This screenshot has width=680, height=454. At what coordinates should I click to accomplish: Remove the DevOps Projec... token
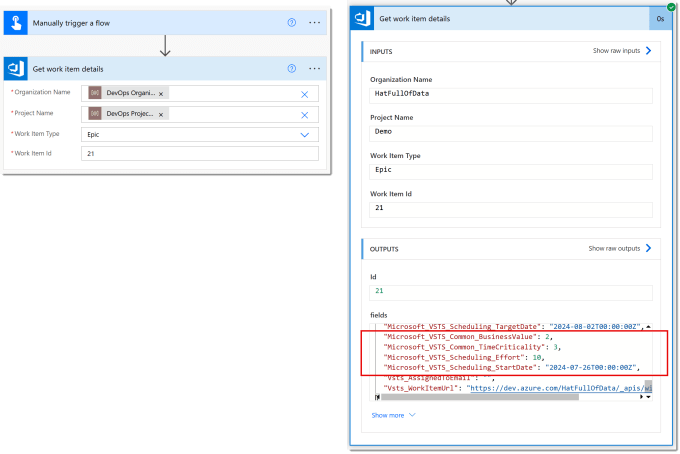(x=161, y=114)
